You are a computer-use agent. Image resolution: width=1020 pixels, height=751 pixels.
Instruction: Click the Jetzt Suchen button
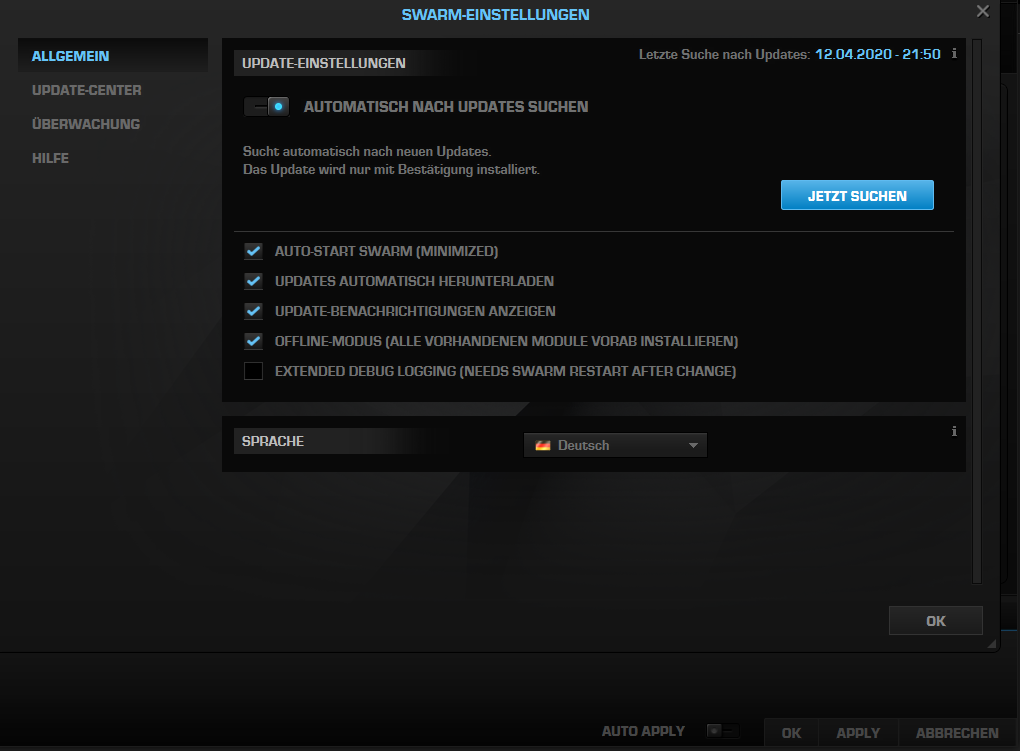click(x=857, y=195)
